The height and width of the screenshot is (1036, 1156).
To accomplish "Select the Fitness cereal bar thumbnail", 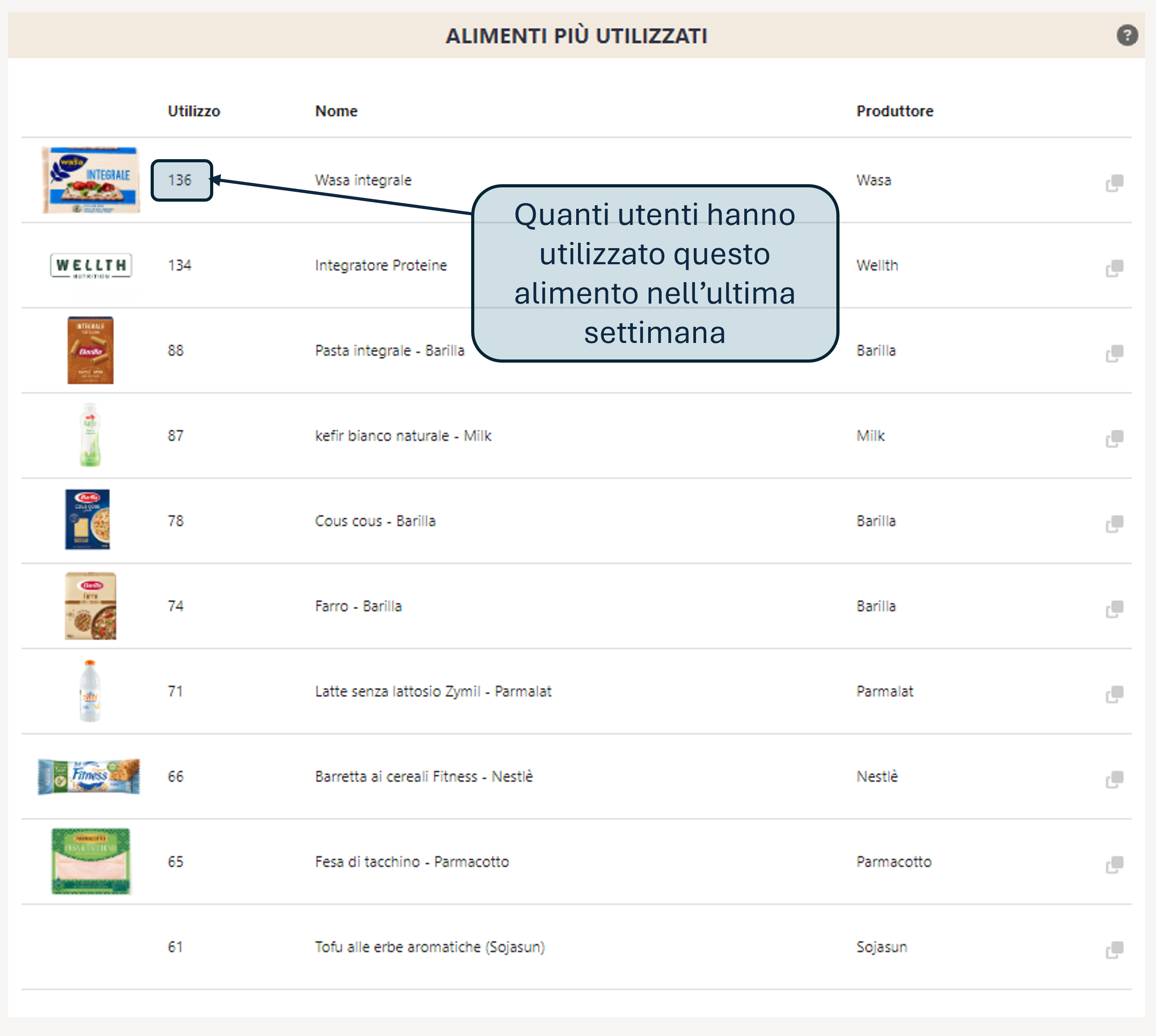I will point(89,776).
